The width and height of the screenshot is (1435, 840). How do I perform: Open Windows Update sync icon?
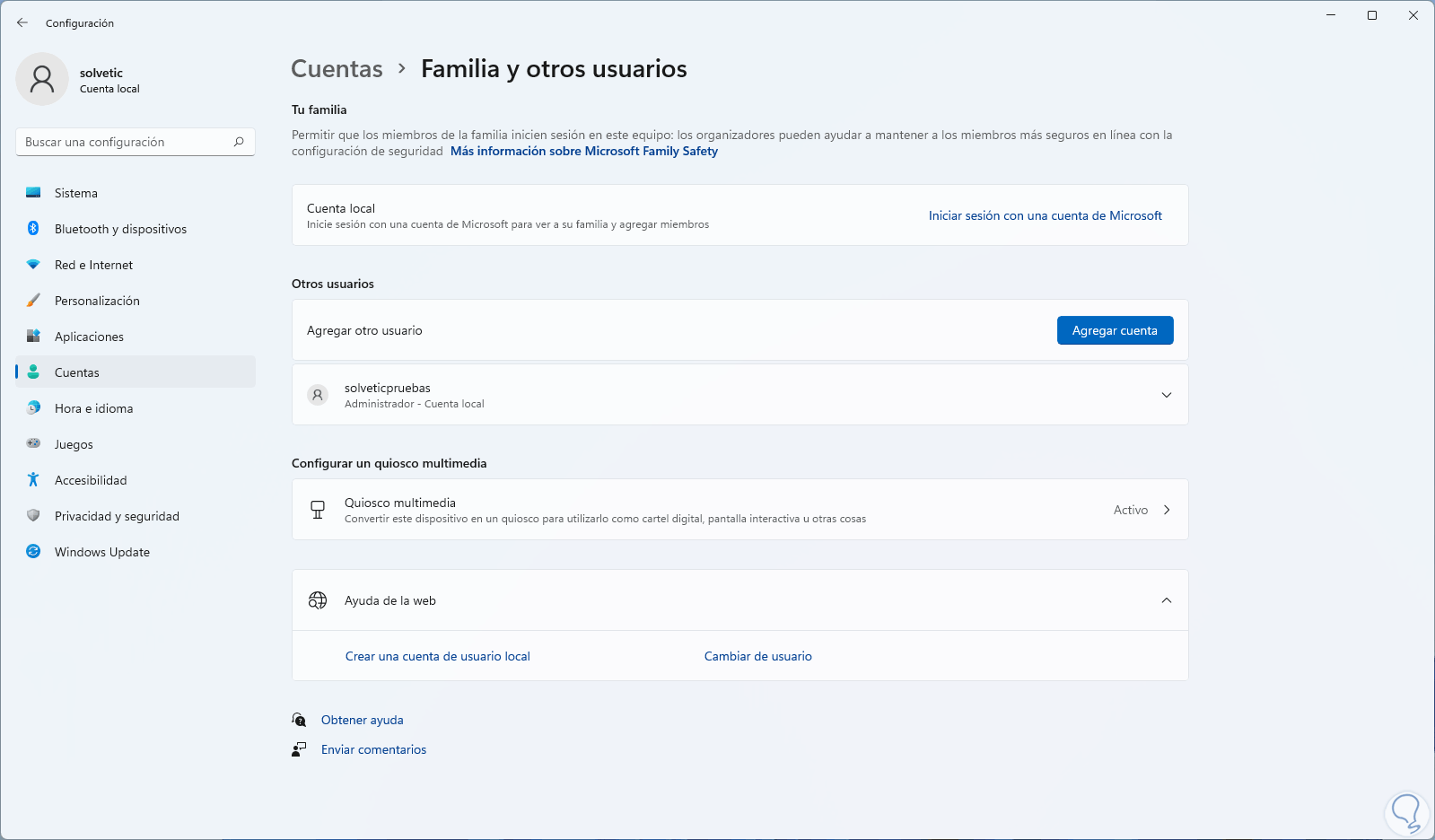coord(33,552)
